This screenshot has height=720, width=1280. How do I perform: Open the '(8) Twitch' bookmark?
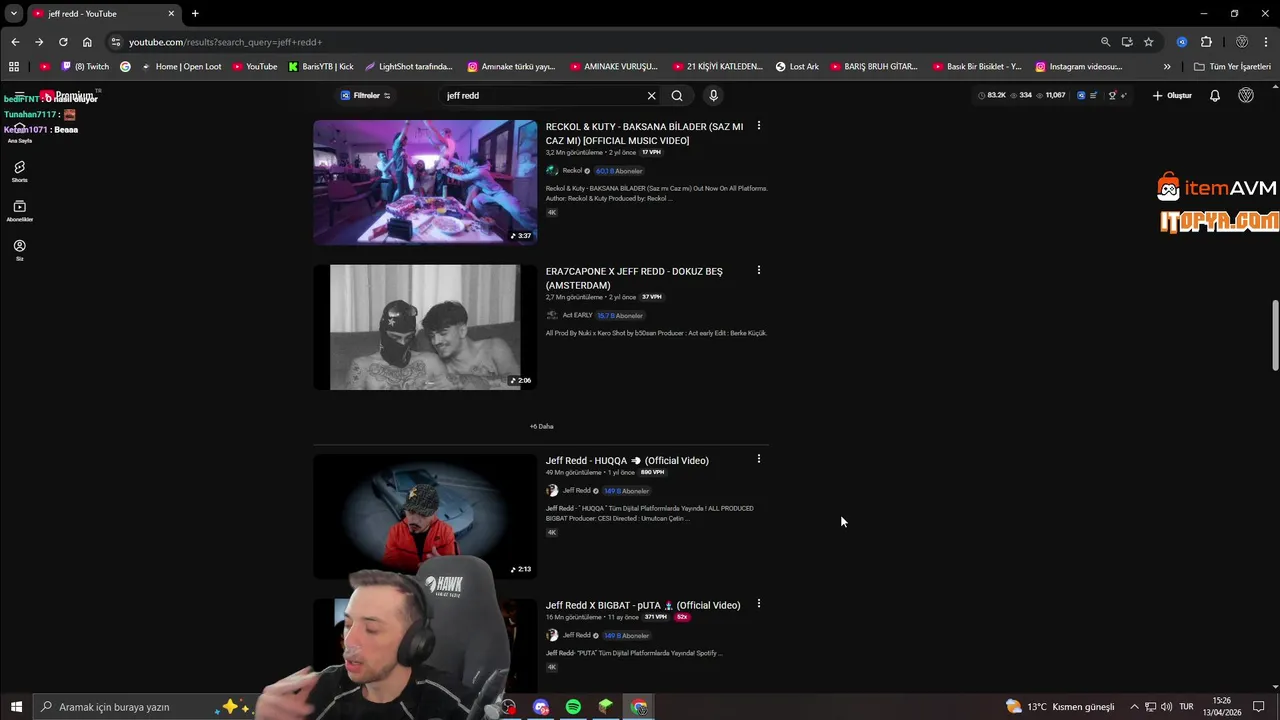pyautogui.click(x=85, y=67)
